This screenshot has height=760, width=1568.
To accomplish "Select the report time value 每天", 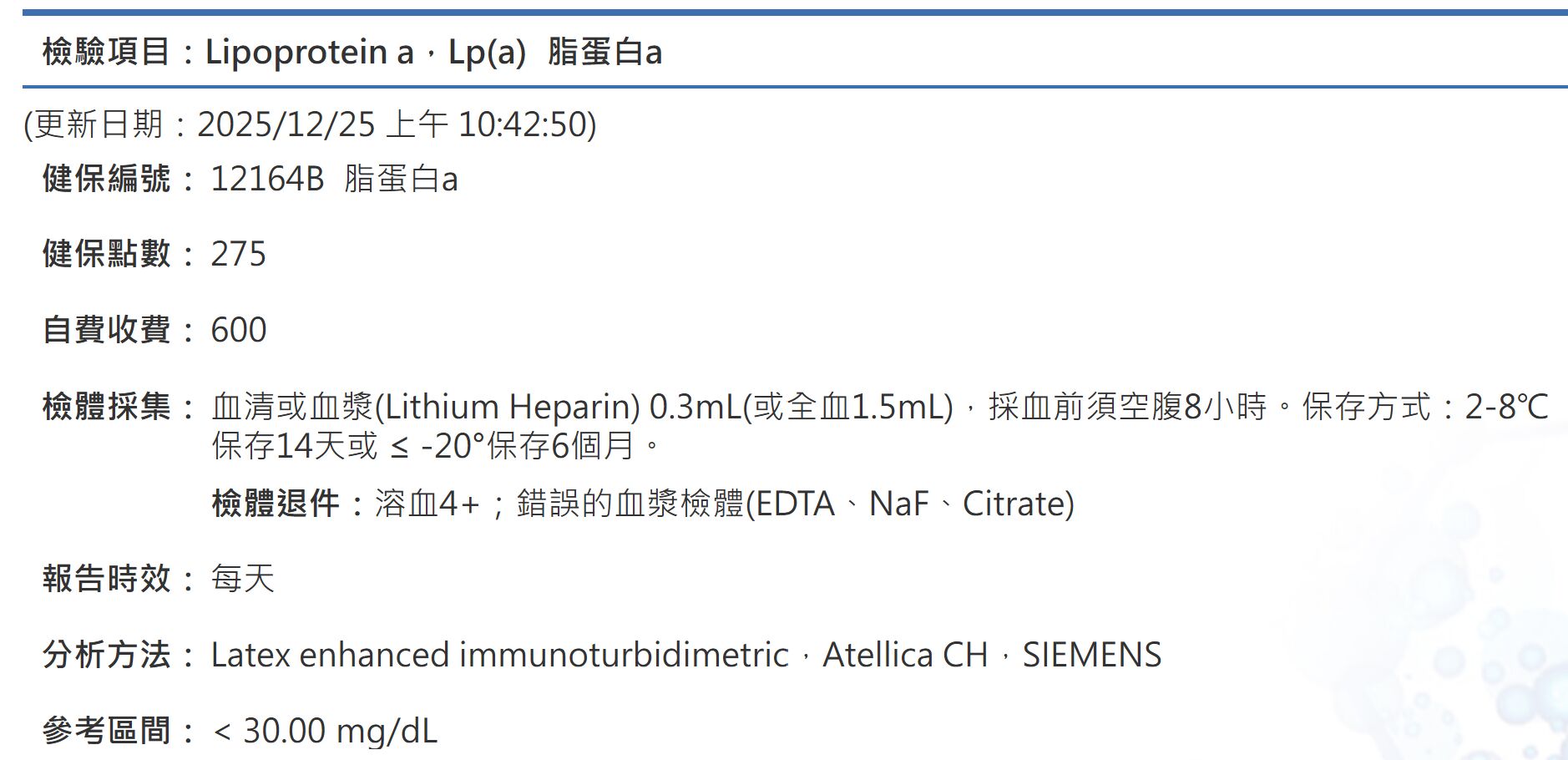I will [x=242, y=579].
